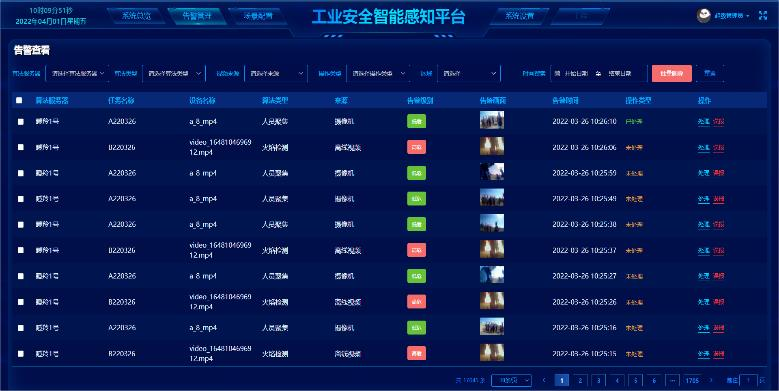The height and width of the screenshot is (391, 779).
Task: Go to next page arrow in pagination
Action: tap(710, 381)
